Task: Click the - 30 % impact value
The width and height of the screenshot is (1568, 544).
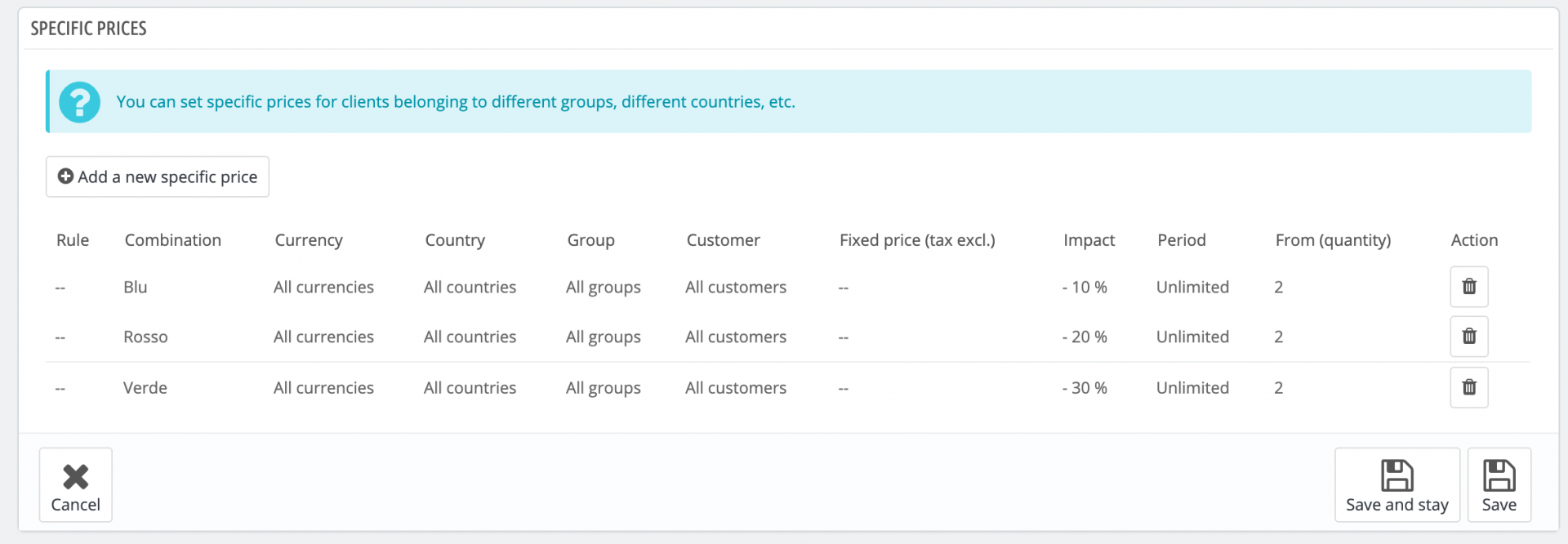Action: (x=1085, y=388)
